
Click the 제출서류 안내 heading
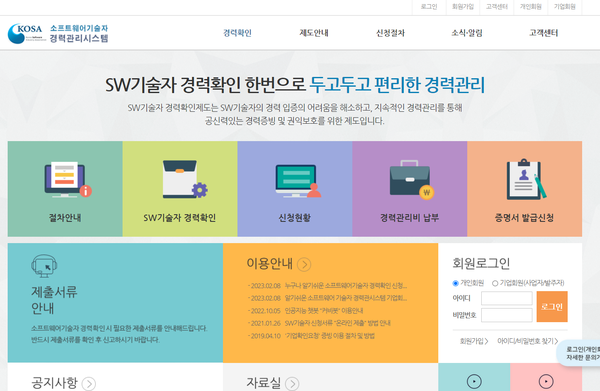(54, 300)
